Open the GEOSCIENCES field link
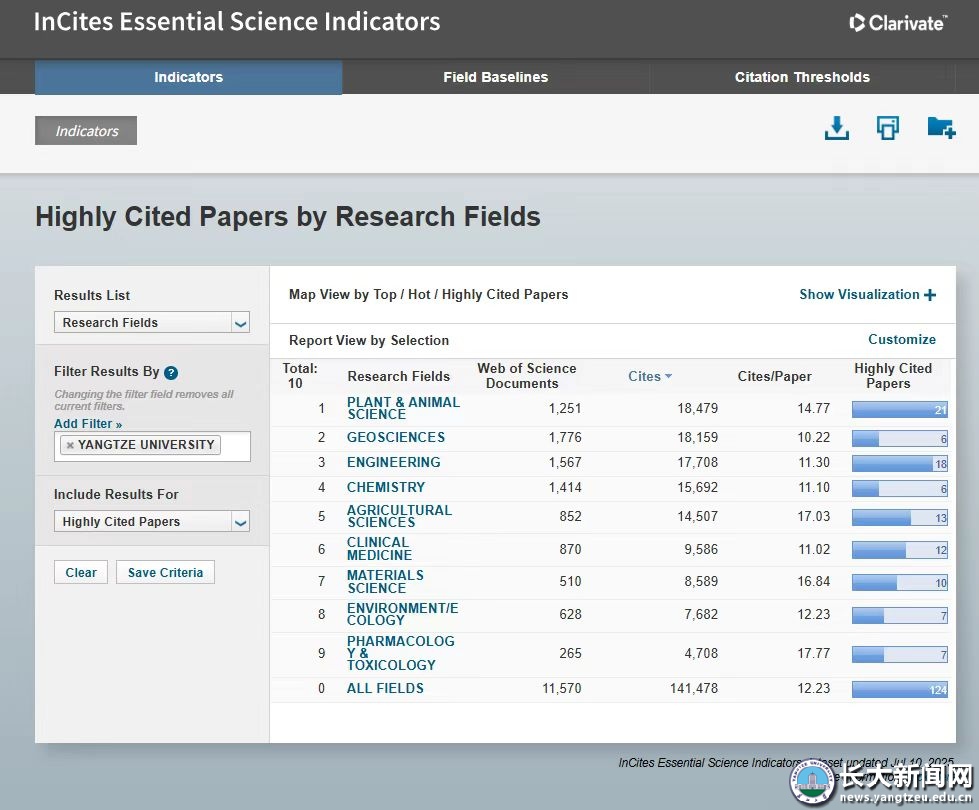The width and height of the screenshot is (979, 810). coord(396,437)
